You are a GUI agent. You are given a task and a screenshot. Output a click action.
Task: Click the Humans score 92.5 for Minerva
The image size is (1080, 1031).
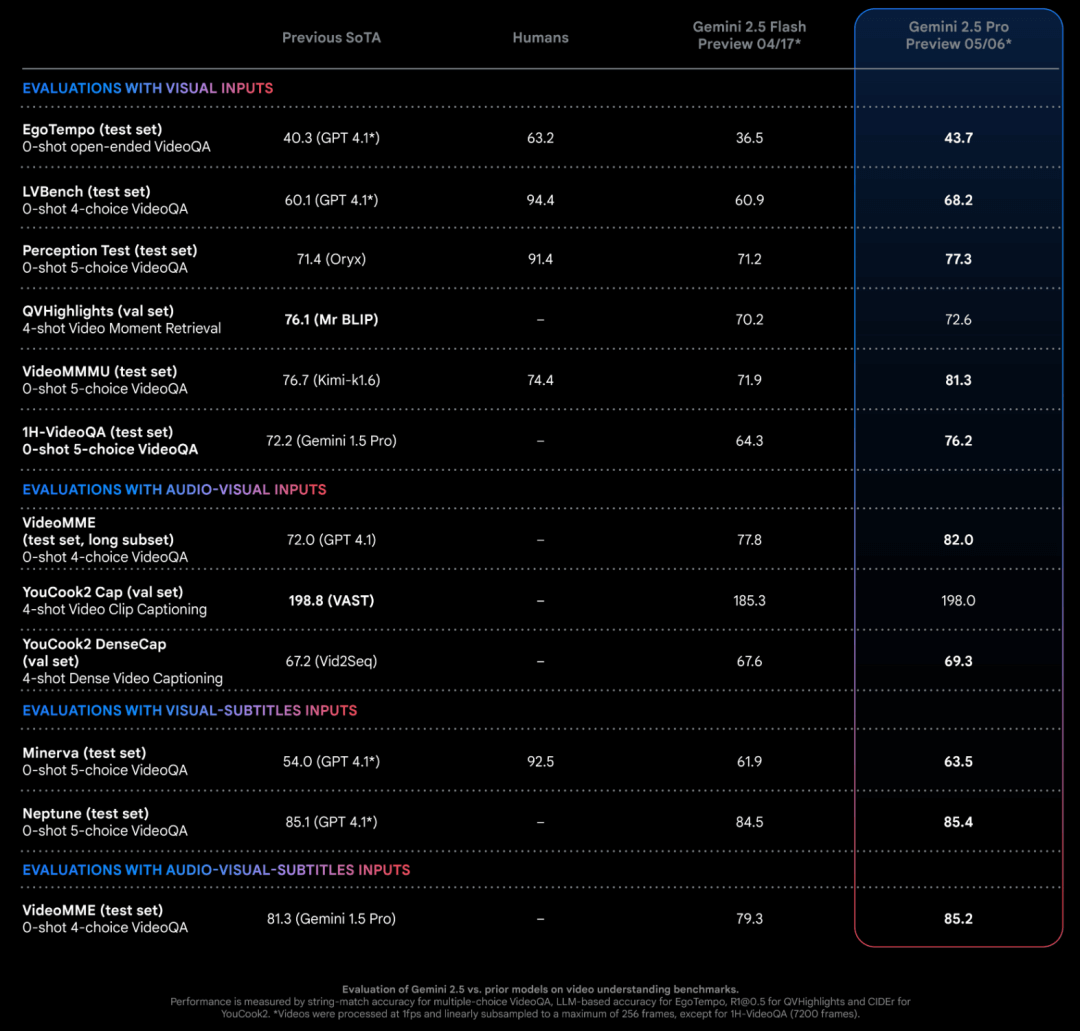[540, 762]
